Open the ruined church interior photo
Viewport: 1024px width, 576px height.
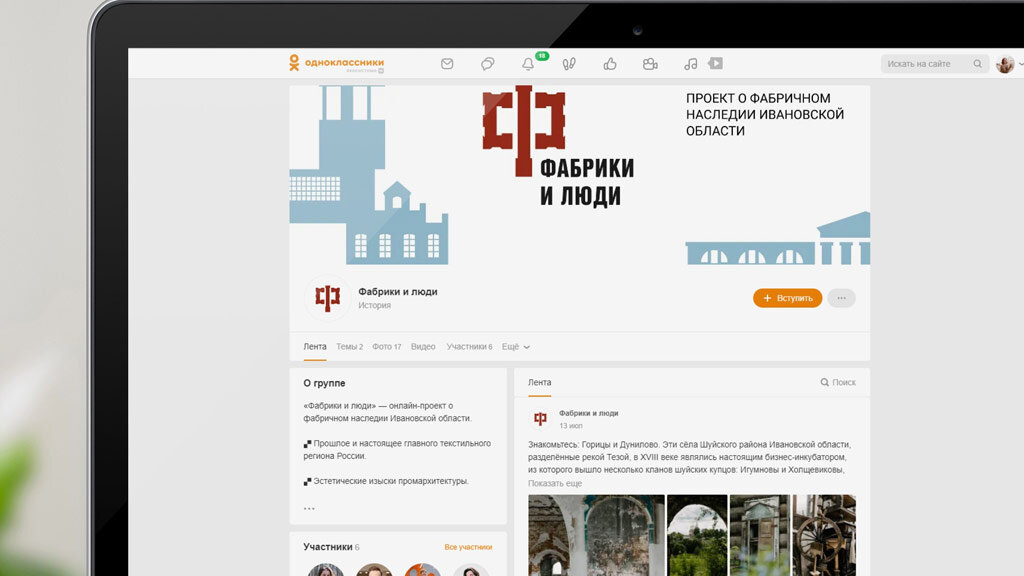tap(596, 535)
